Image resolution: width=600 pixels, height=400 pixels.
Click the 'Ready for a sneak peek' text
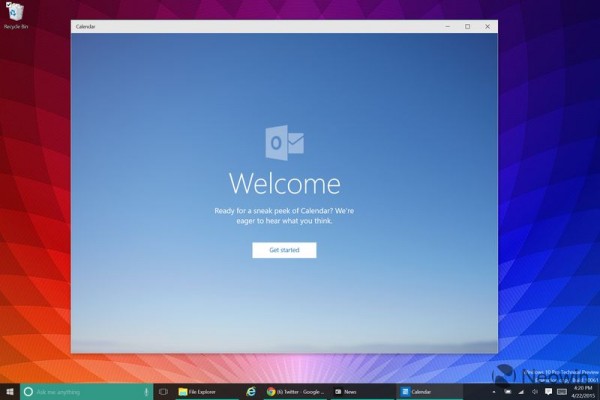284,216
